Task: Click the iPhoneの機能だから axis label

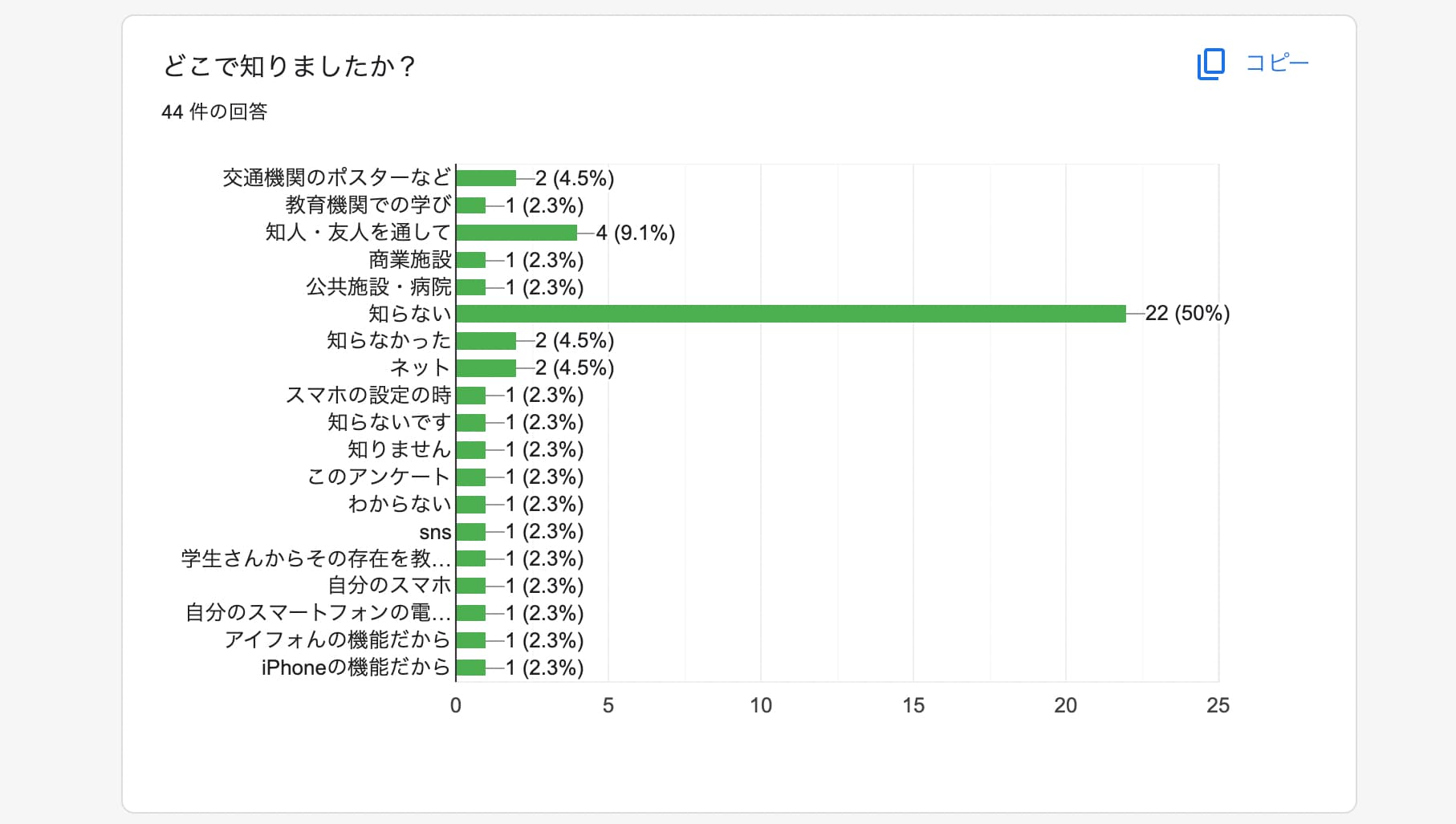Action: tap(356, 668)
